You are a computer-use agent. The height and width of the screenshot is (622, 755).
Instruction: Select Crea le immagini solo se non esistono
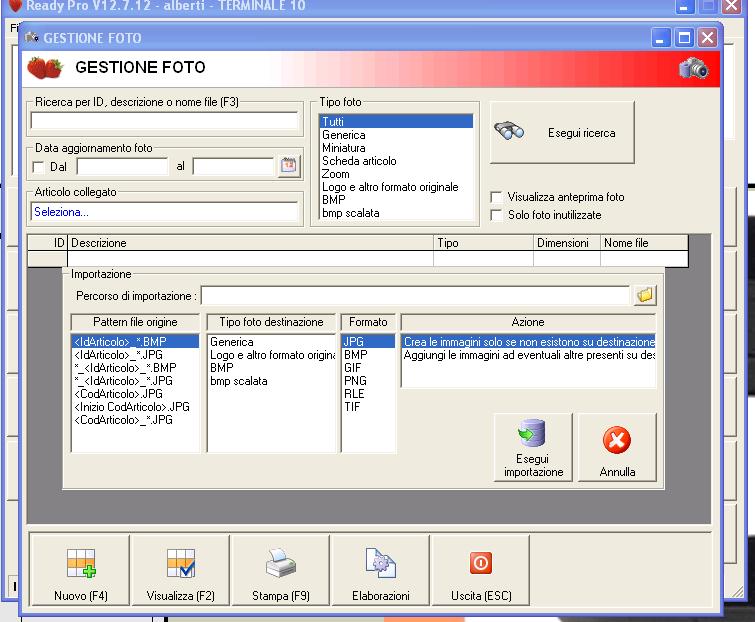point(528,341)
